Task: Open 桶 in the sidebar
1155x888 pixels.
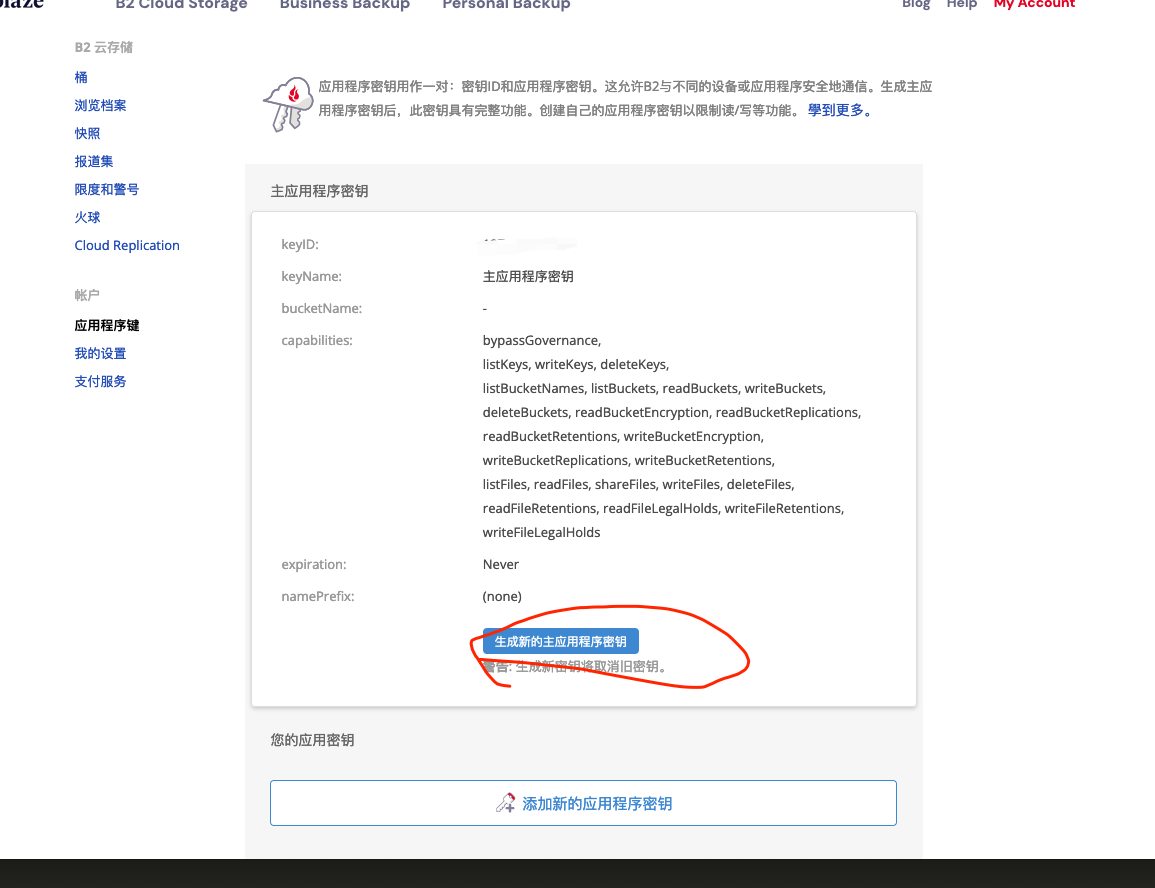Action: tap(81, 77)
